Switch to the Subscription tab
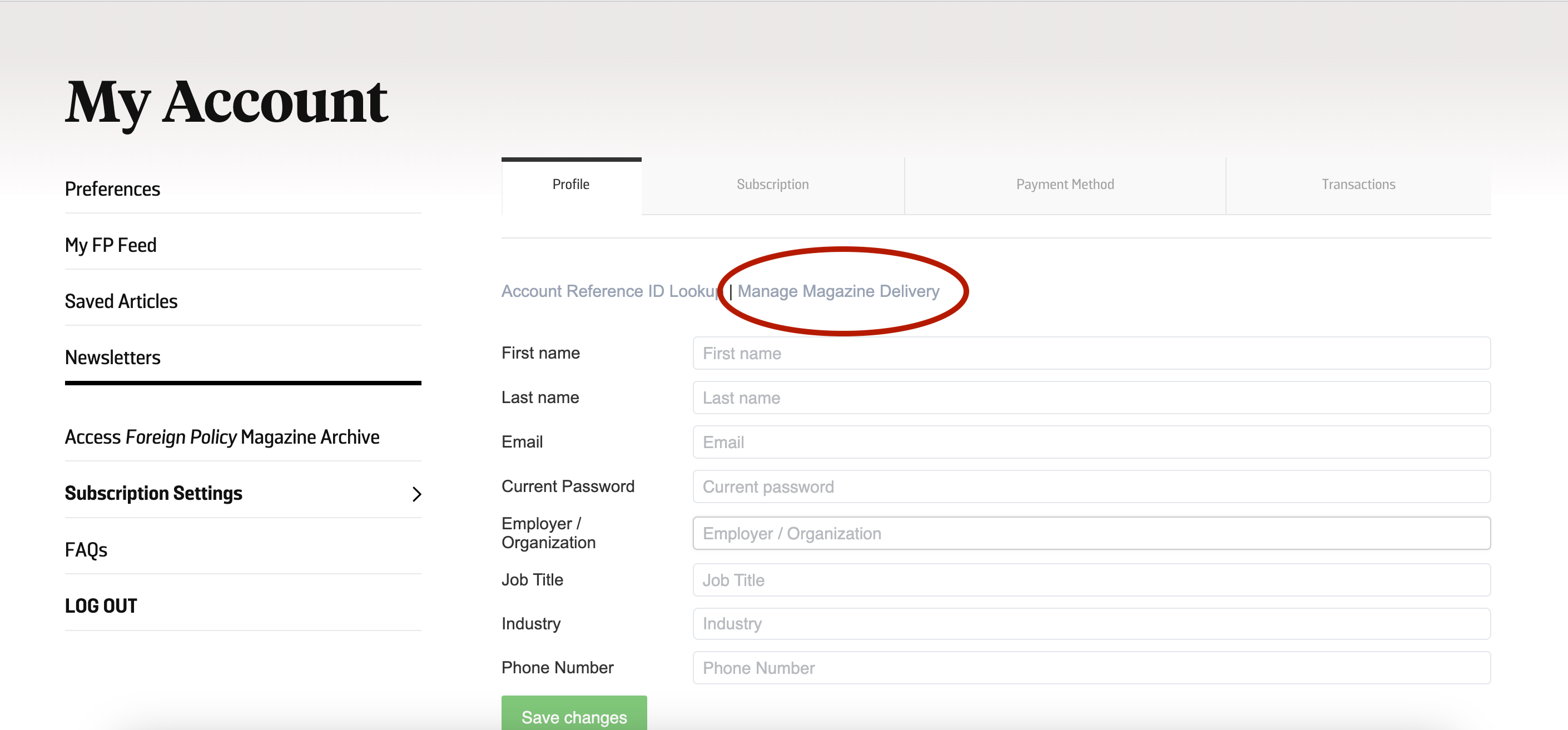 click(x=772, y=184)
